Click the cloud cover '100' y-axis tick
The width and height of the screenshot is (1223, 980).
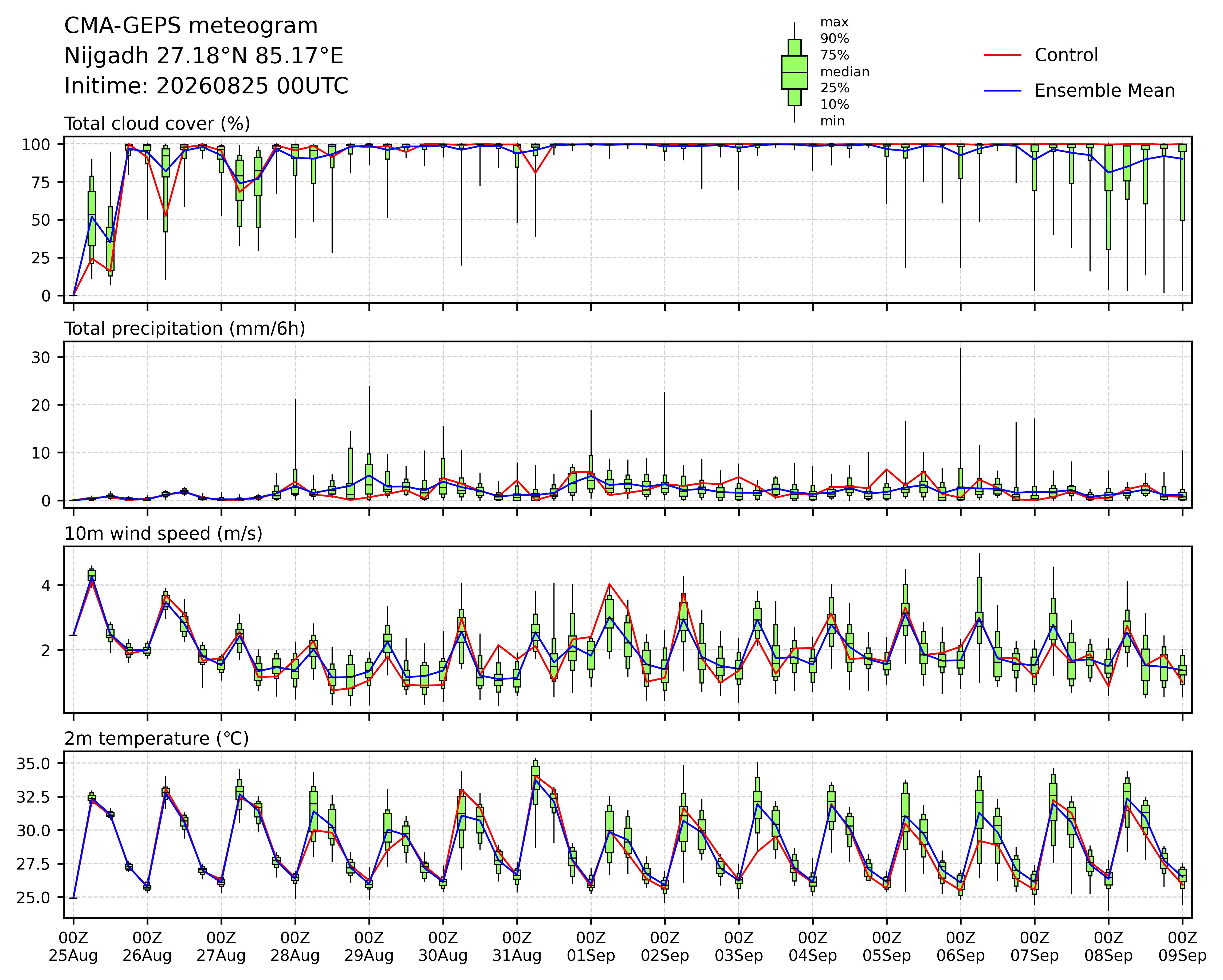[x=36, y=145]
